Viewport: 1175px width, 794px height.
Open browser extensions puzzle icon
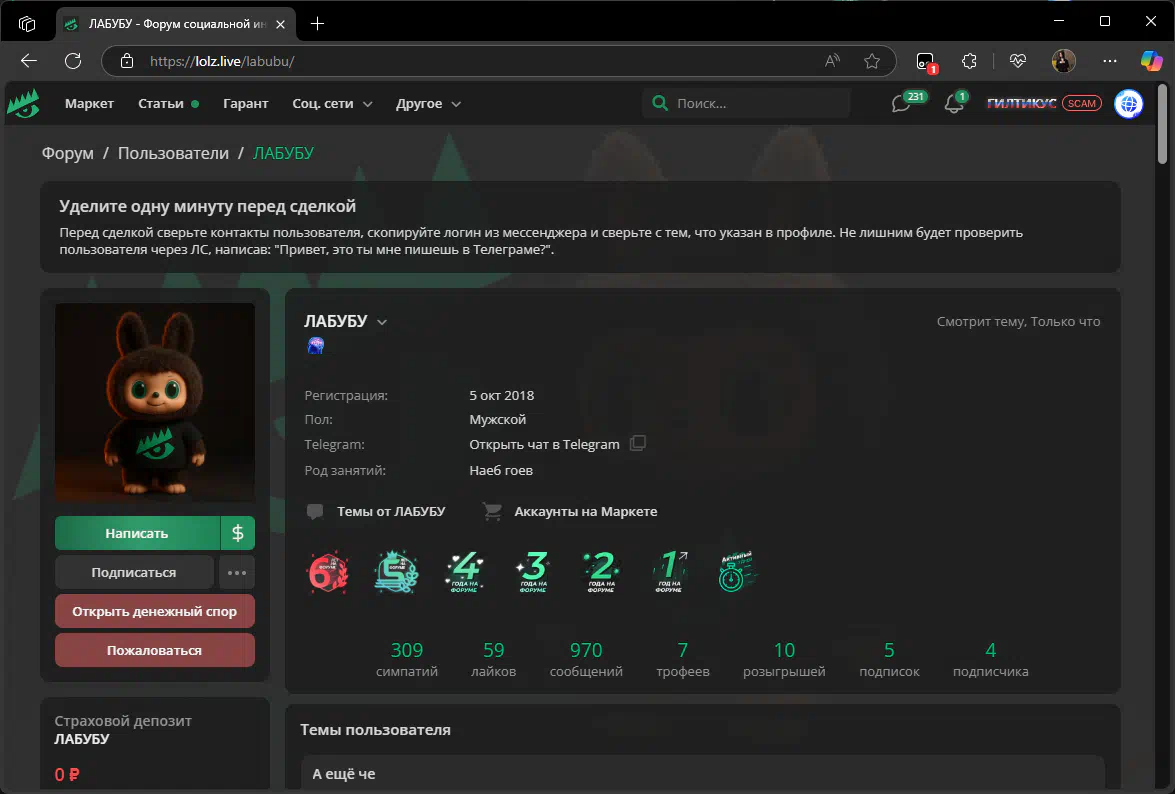969,61
